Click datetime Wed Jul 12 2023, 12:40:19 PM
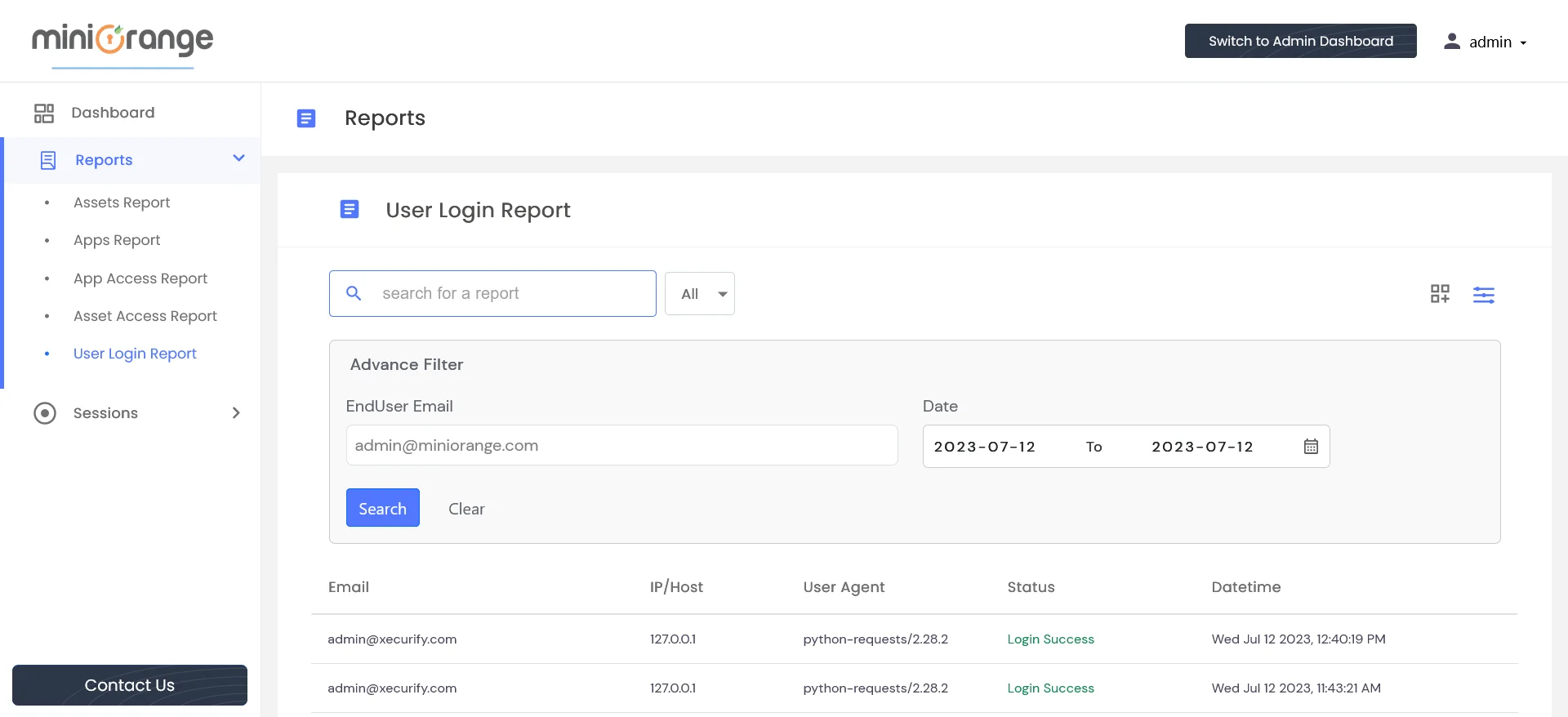The width and height of the screenshot is (1568, 717). [x=1298, y=639]
